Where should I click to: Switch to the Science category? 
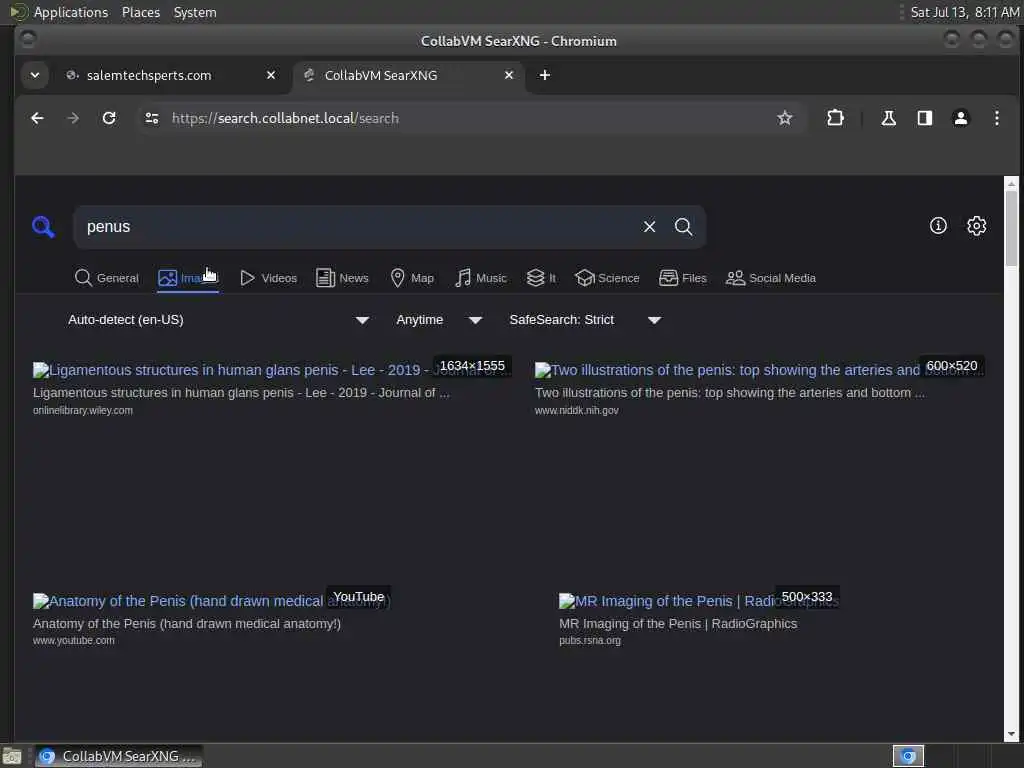point(607,278)
